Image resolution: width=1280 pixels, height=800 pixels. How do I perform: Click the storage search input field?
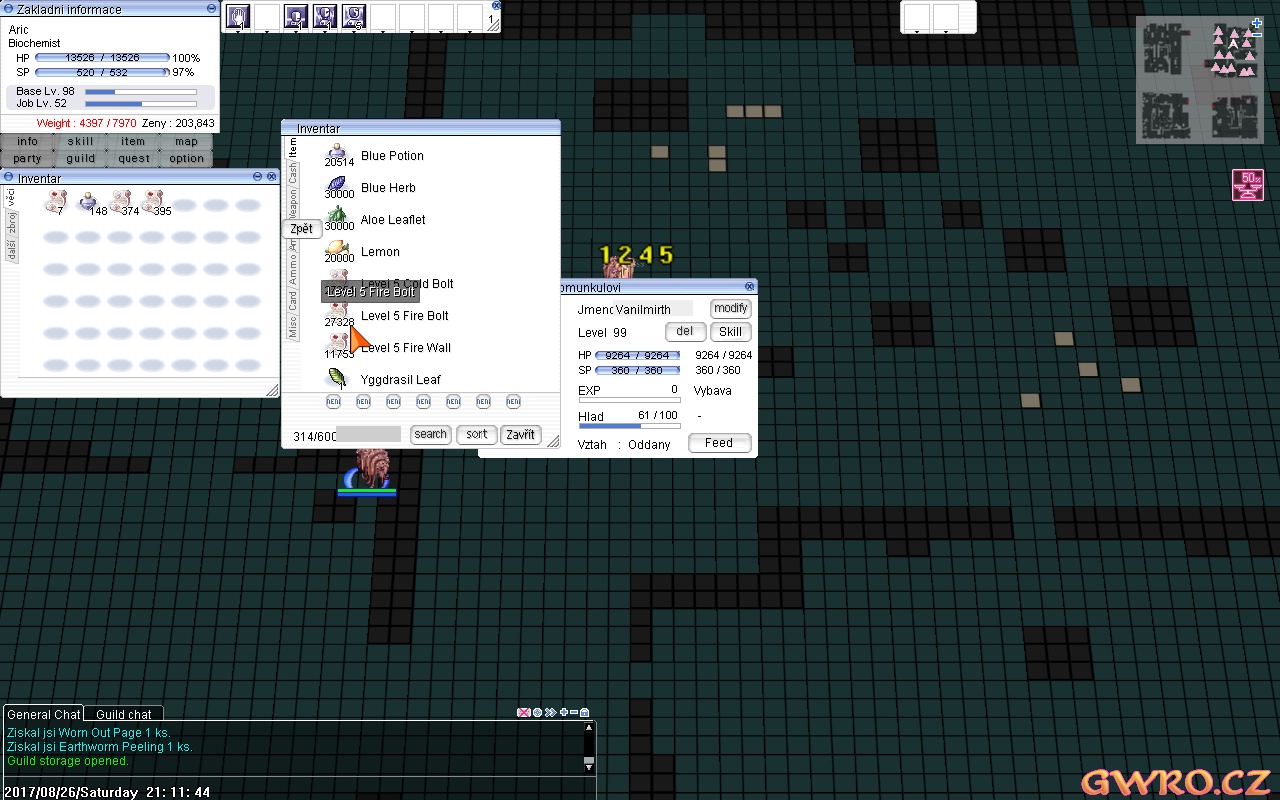[x=368, y=435]
